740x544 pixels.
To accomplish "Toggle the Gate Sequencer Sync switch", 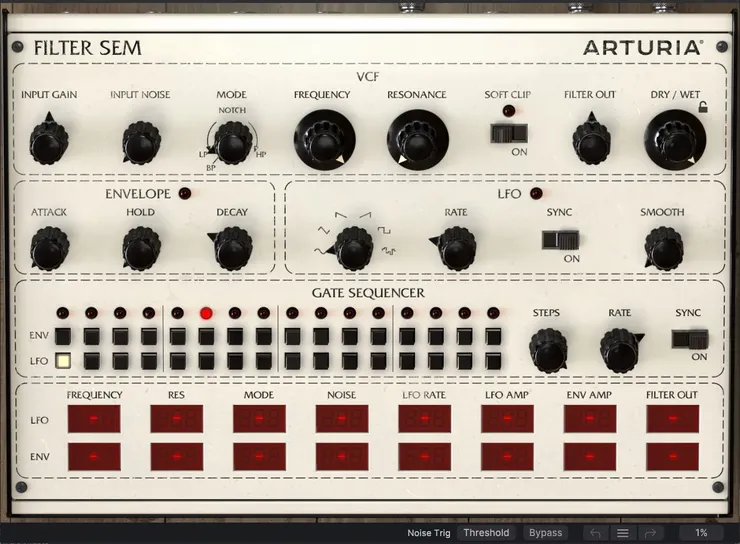I will tap(690, 340).
